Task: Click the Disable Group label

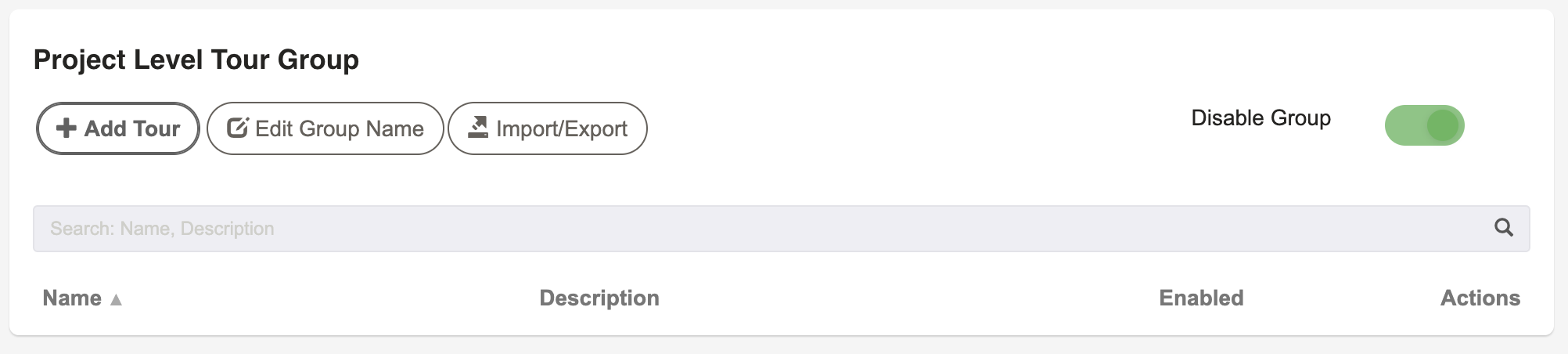Action: [x=1261, y=118]
